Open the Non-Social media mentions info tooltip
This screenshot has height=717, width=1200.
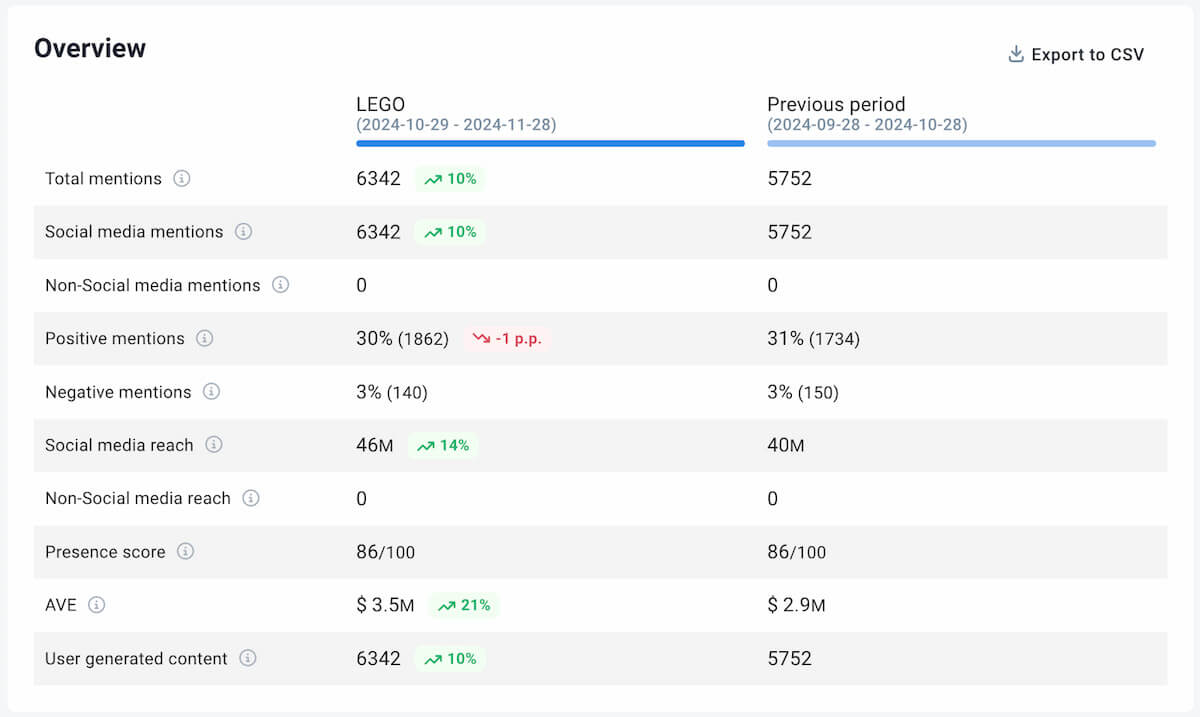tap(280, 285)
